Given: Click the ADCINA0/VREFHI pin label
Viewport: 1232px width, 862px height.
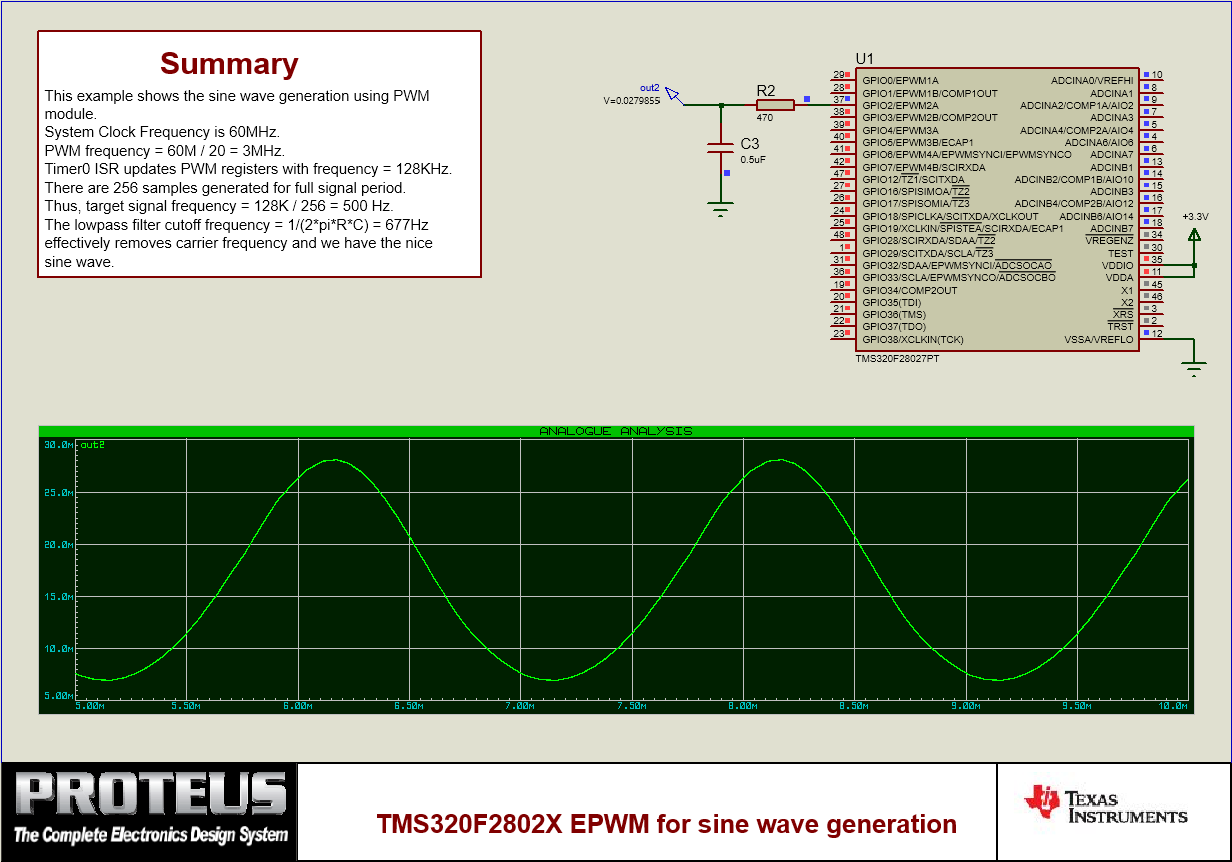Looking at the screenshot, I should pyautogui.click(x=1091, y=80).
